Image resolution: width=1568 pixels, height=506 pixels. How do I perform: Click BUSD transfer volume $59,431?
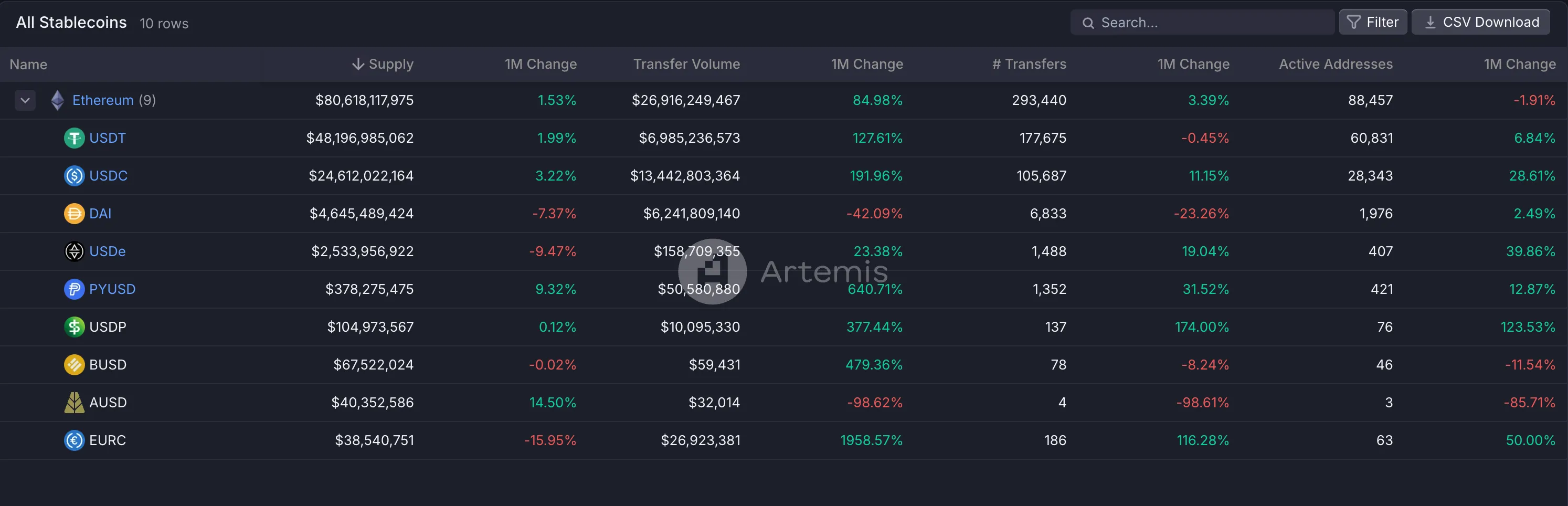coord(715,365)
